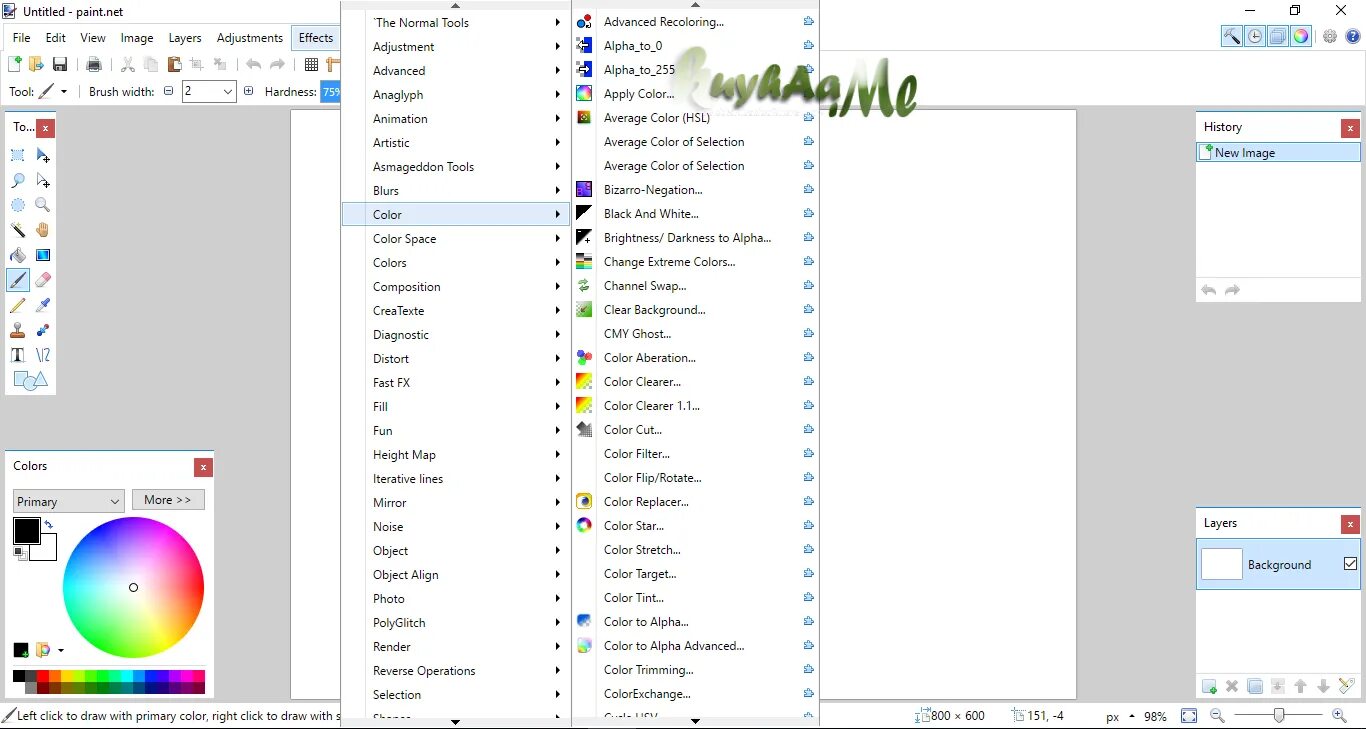This screenshot has height=729, width=1366.
Task: Open the Settings gear icon
Action: pyautogui.click(x=1330, y=36)
